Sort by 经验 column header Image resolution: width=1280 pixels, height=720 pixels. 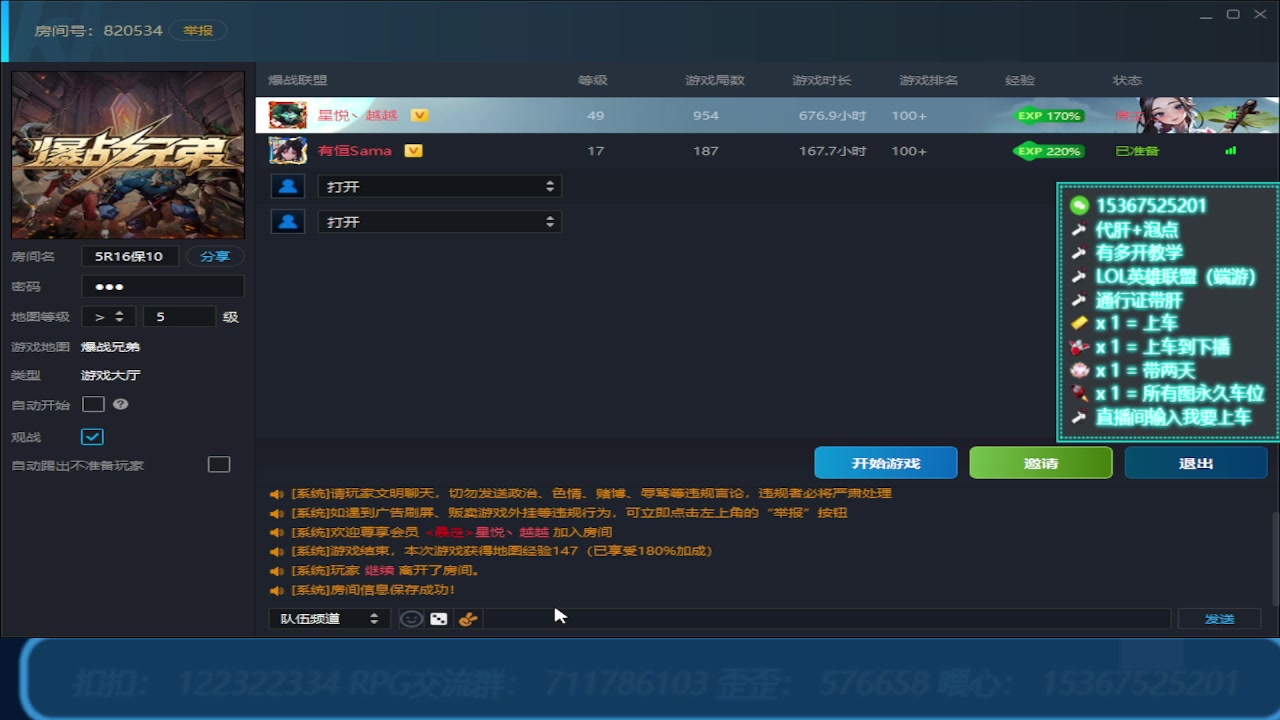[1020, 80]
